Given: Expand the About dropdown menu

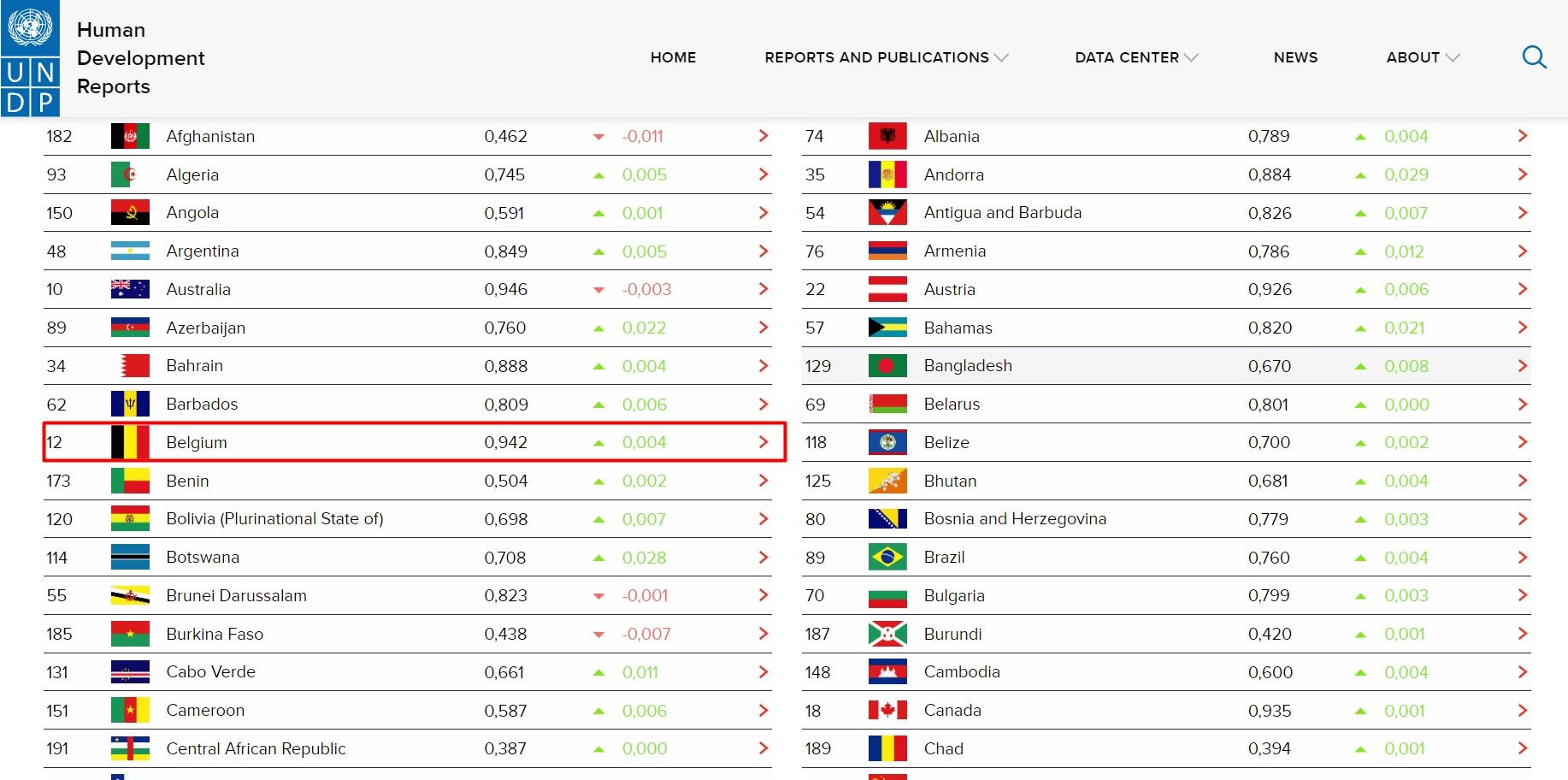Looking at the screenshot, I should [1422, 57].
